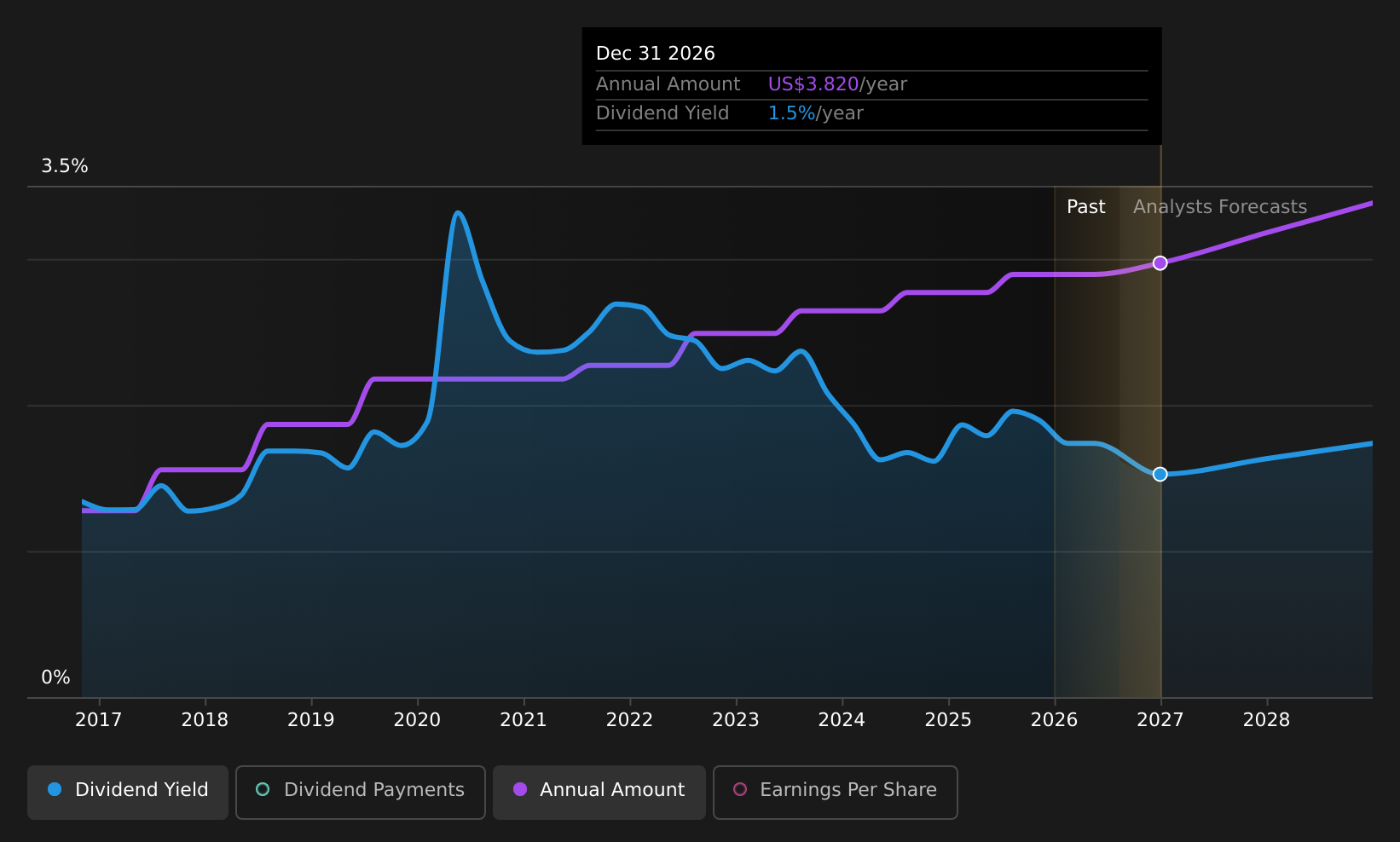This screenshot has width=1400, height=842.
Task: Select the 2020 x-axis year label
Action: coord(417,719)
